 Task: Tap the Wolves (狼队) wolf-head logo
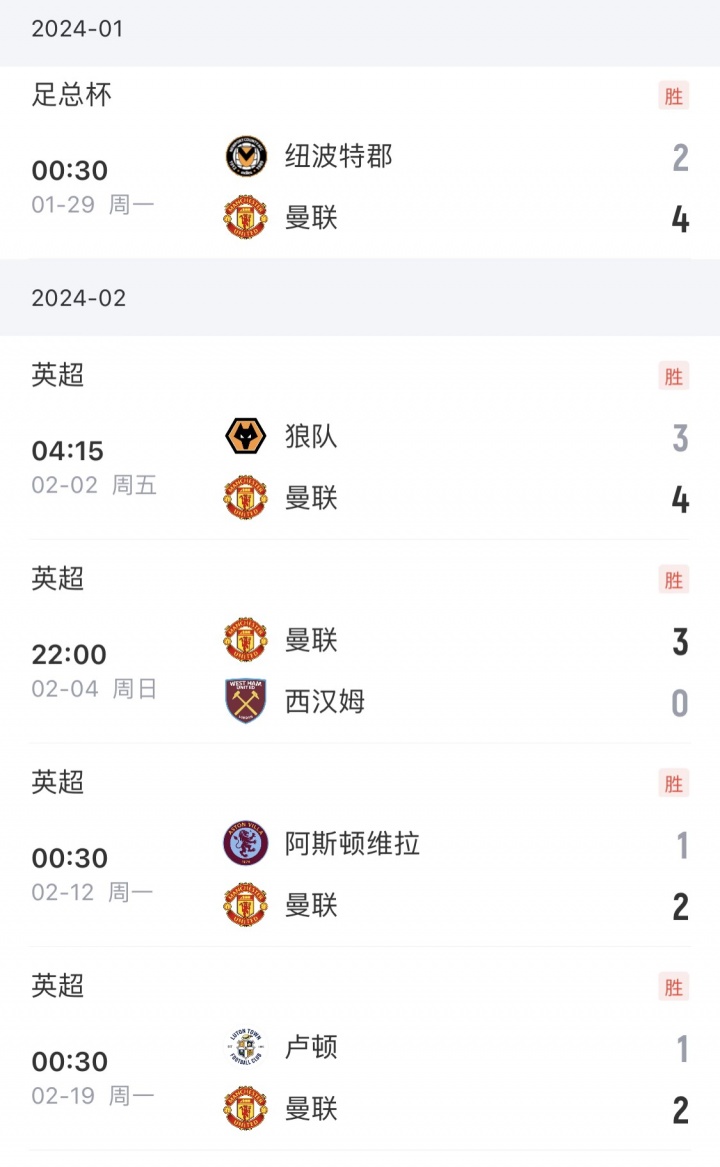pyautogui.click(x=245, y=437)
